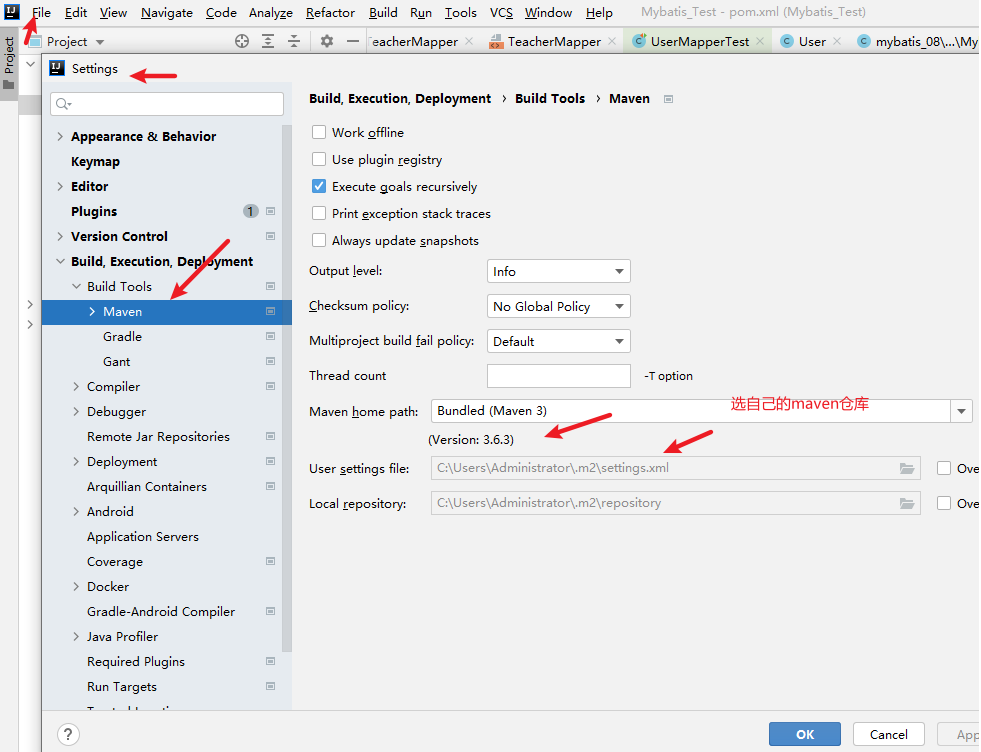The height and width of the screenshot is (752, 981).
Task: Click the Collapse All icon in Project toolbar
Action: click(x=294, y=41)
